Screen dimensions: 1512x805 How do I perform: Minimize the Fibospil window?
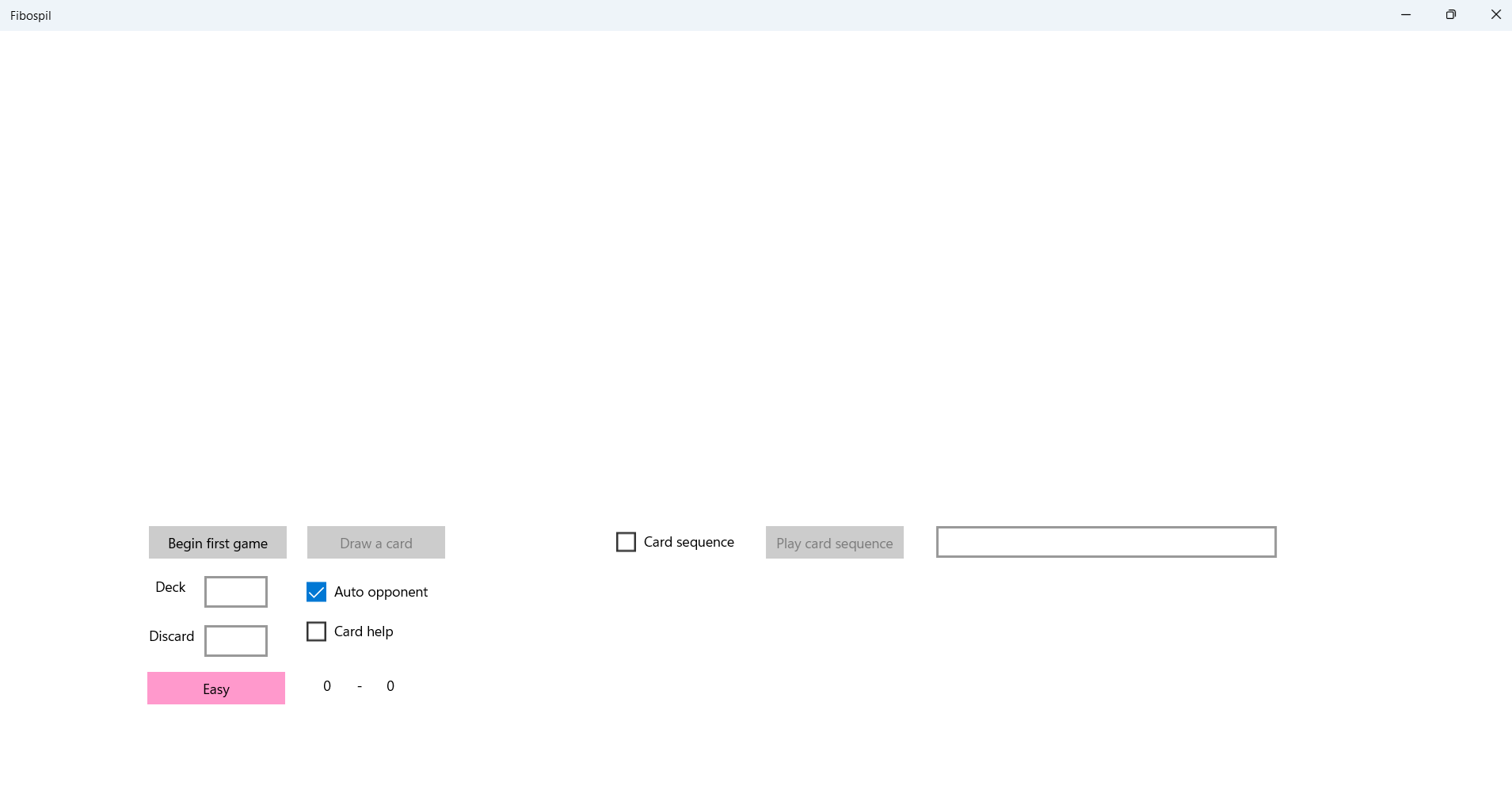[1406, 15]
